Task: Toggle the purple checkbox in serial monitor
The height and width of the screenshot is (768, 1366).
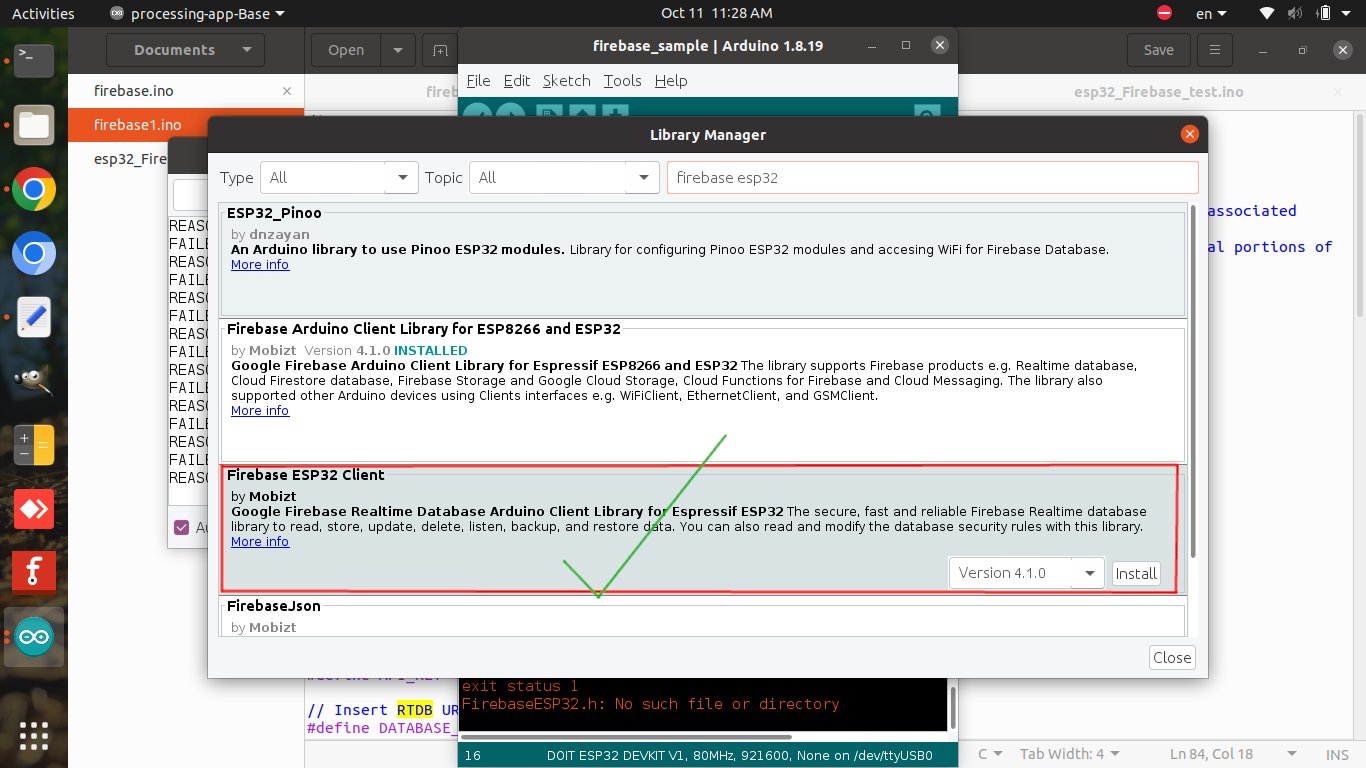Action: click(181, 527)
